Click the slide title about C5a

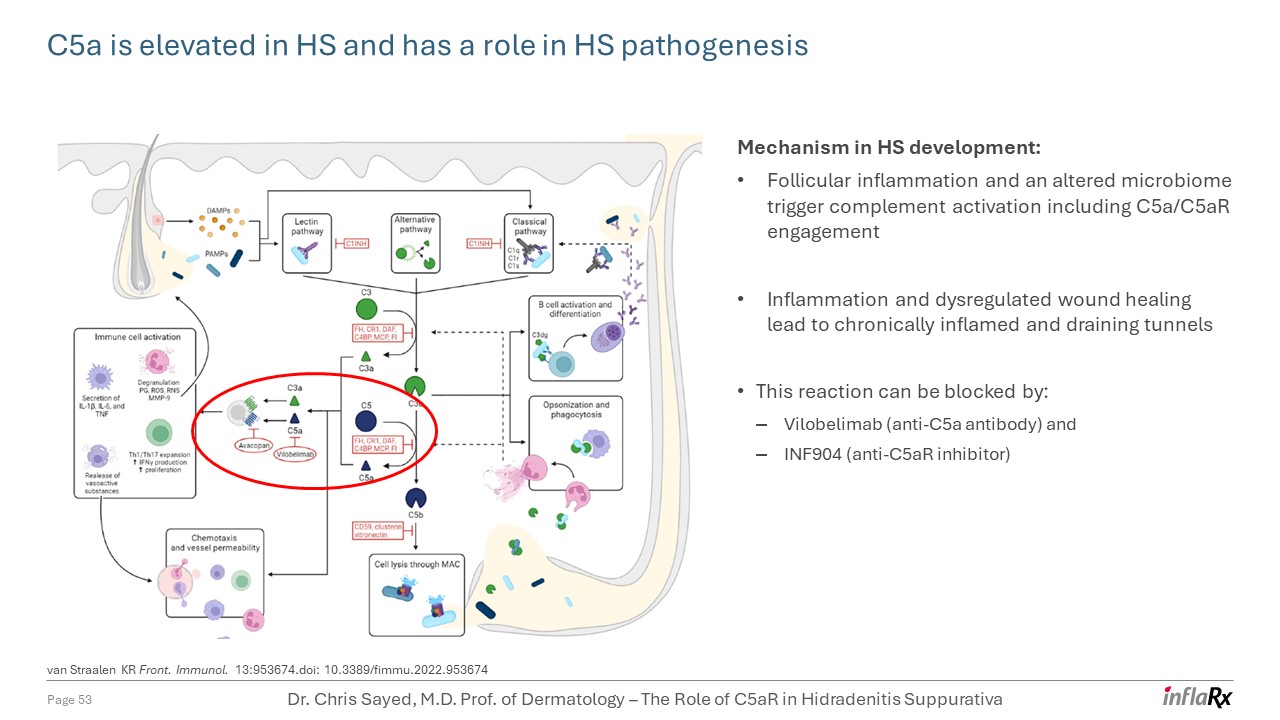pyautogui.click(x=428, y=45)
